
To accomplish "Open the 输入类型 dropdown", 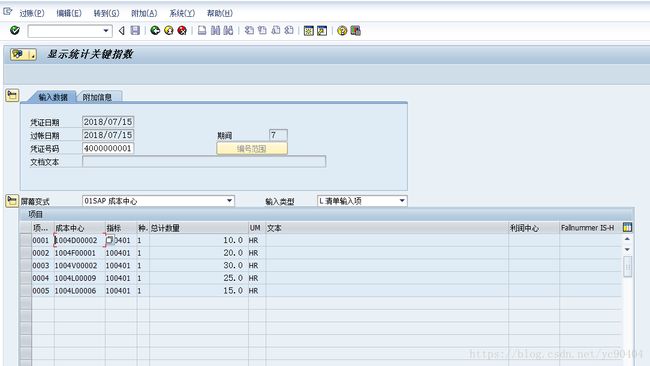I will point(362,201).
